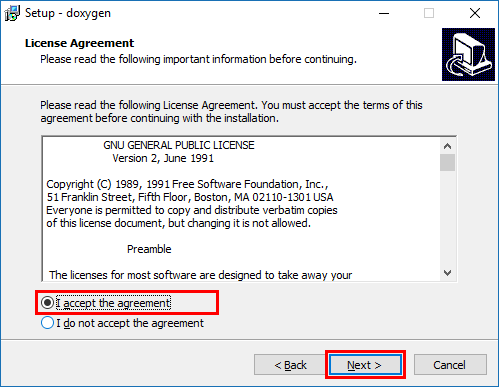Click the bold License Agreement page heading

pyautogui.click(x=79, y=43)
